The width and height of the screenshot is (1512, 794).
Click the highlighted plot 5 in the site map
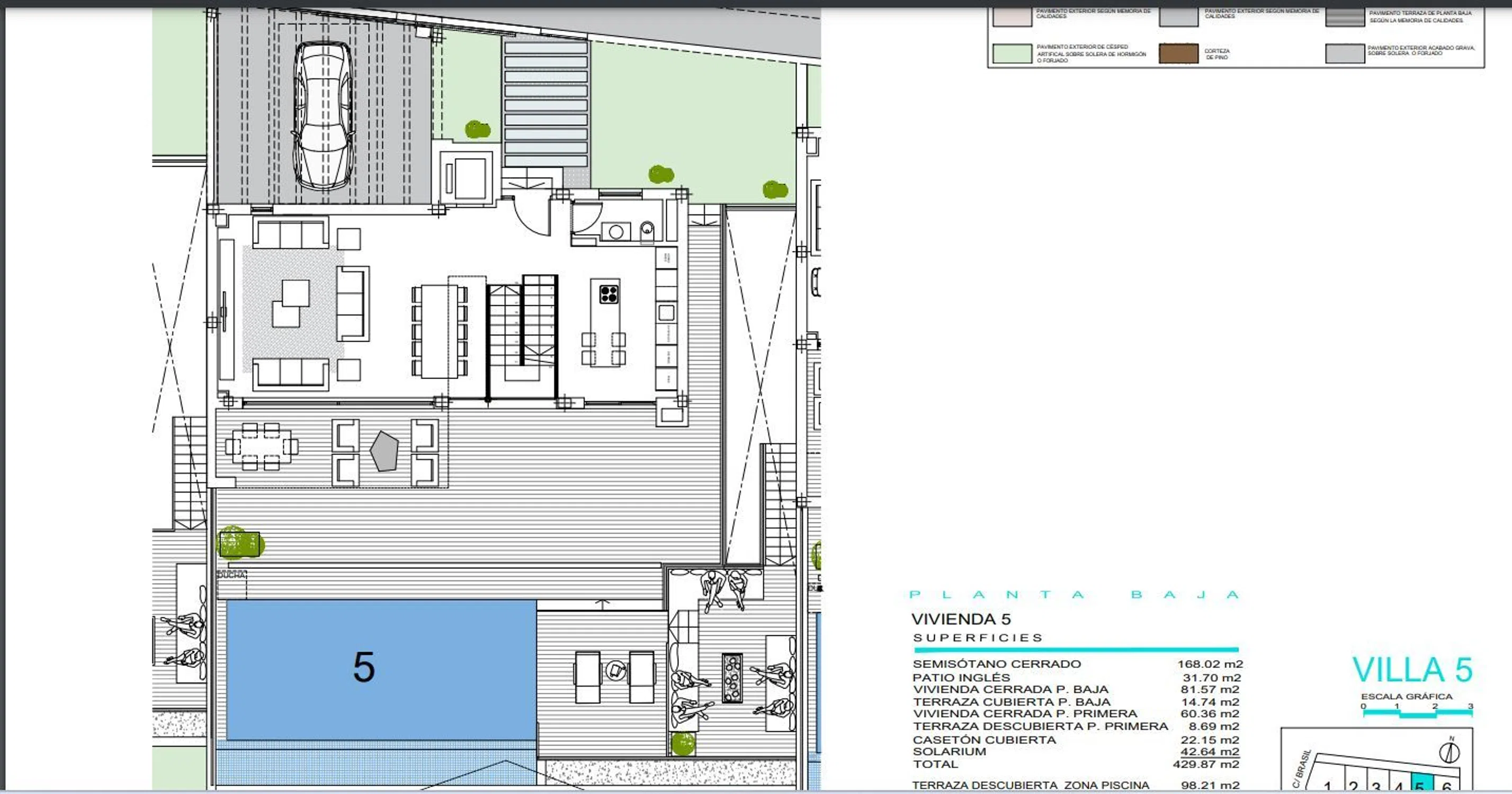point(1421,783)
